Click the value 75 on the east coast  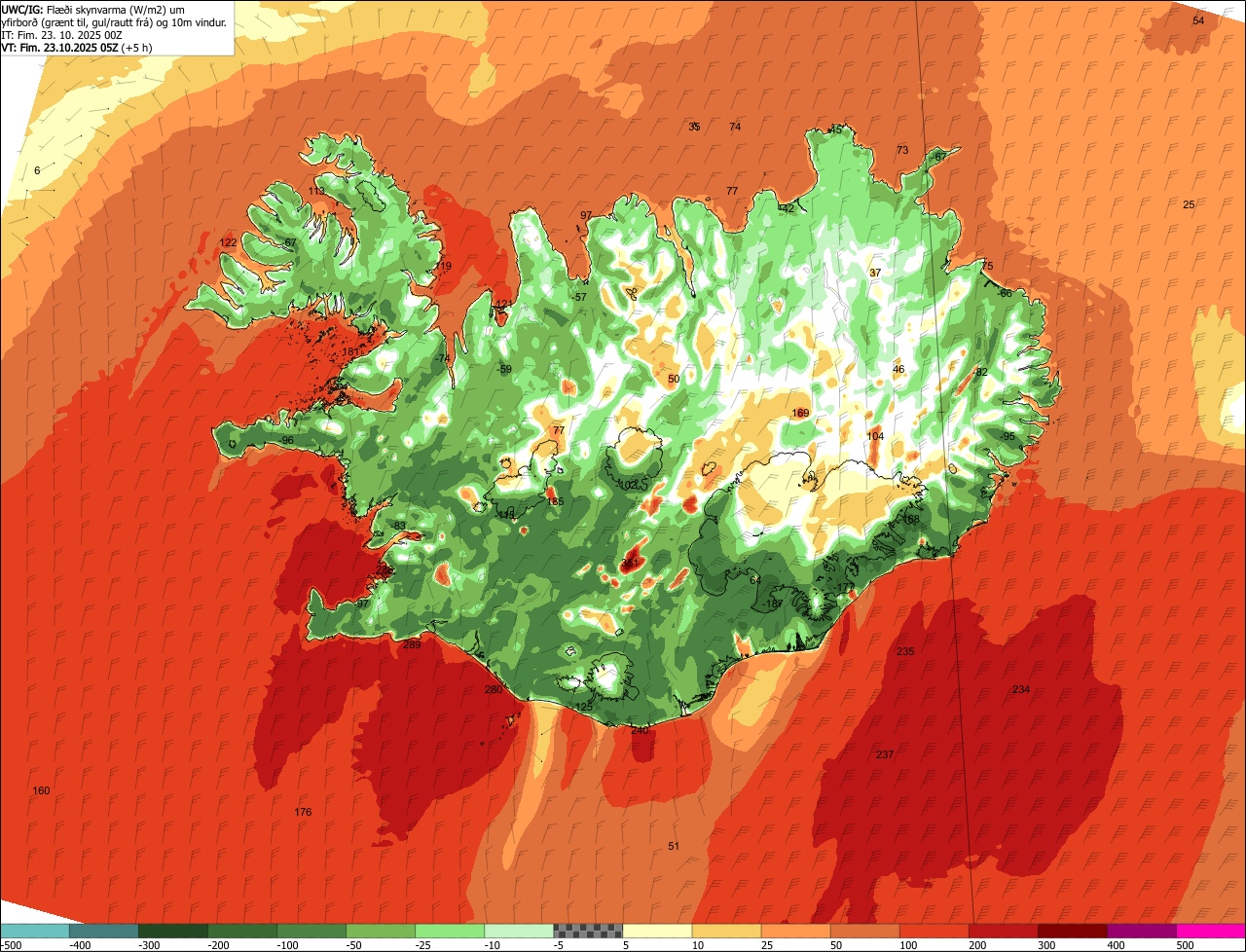pyautogui.click(x=987, y=267)
